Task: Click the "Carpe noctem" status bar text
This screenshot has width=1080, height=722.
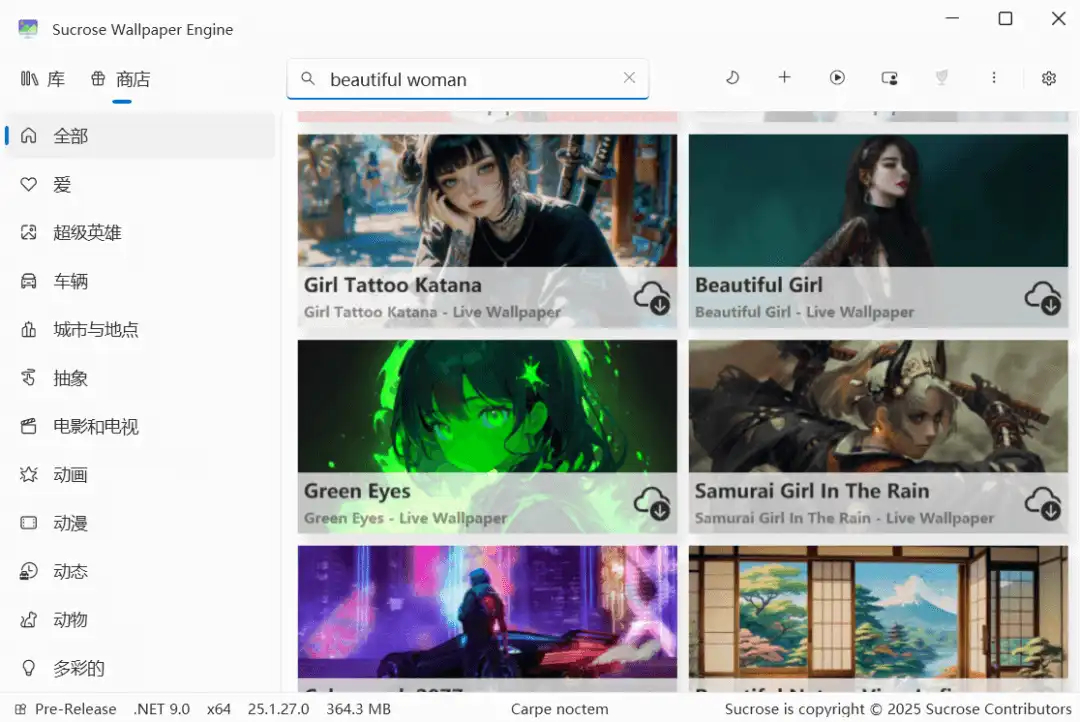Action: [x=559, y=709]
